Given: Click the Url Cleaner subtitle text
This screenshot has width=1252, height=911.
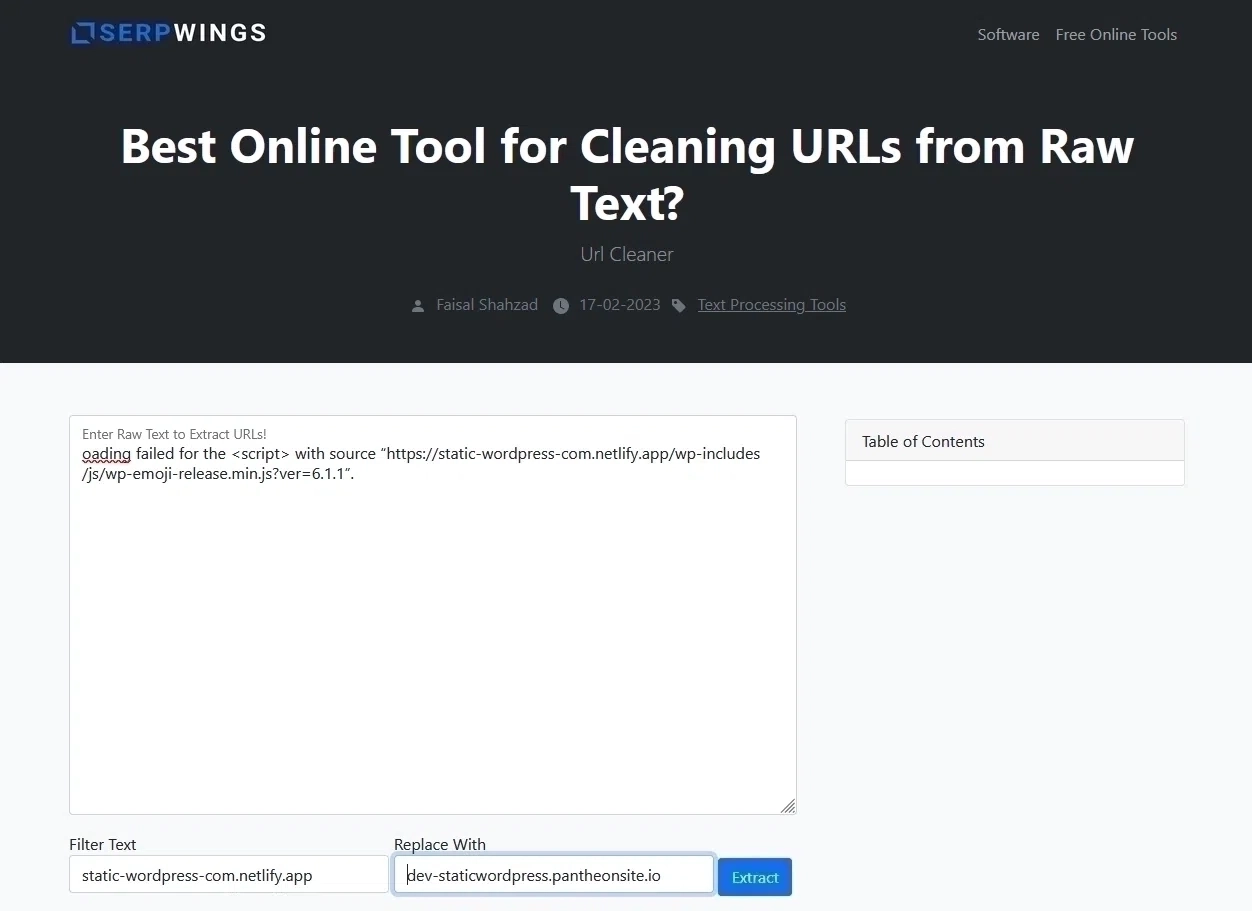Looking at the screenshot, I should point(626,254).
